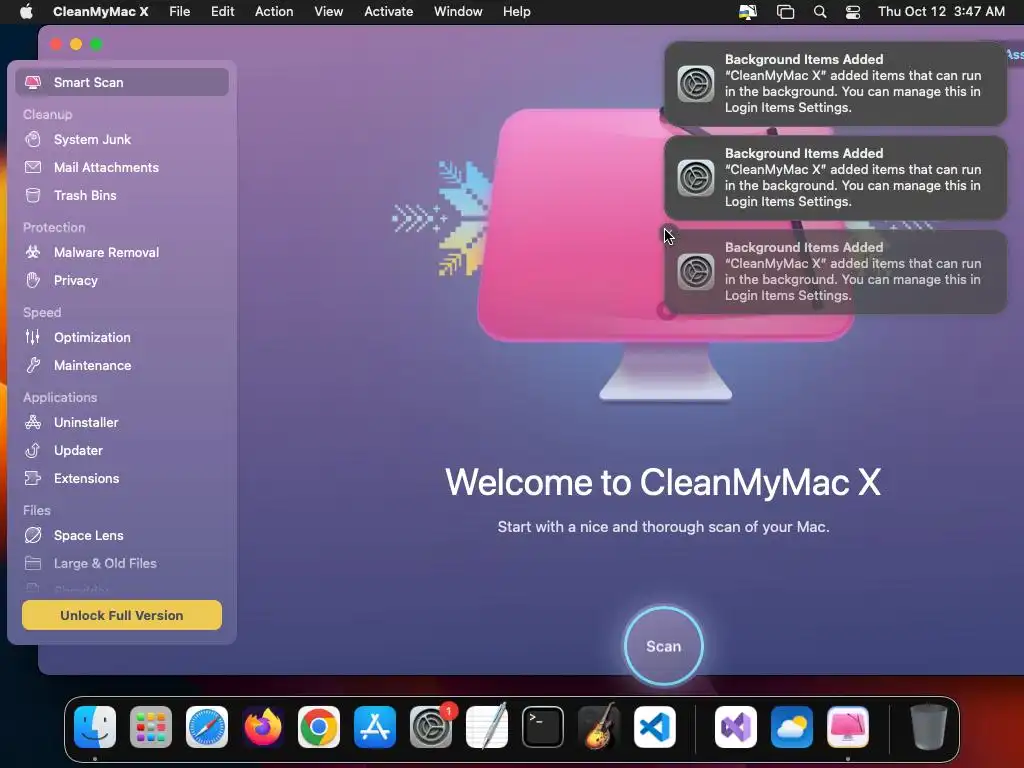Open GarageBand guitar icon in dock
The width and height of the screenshot is (1024, 768).
point(599,727)
